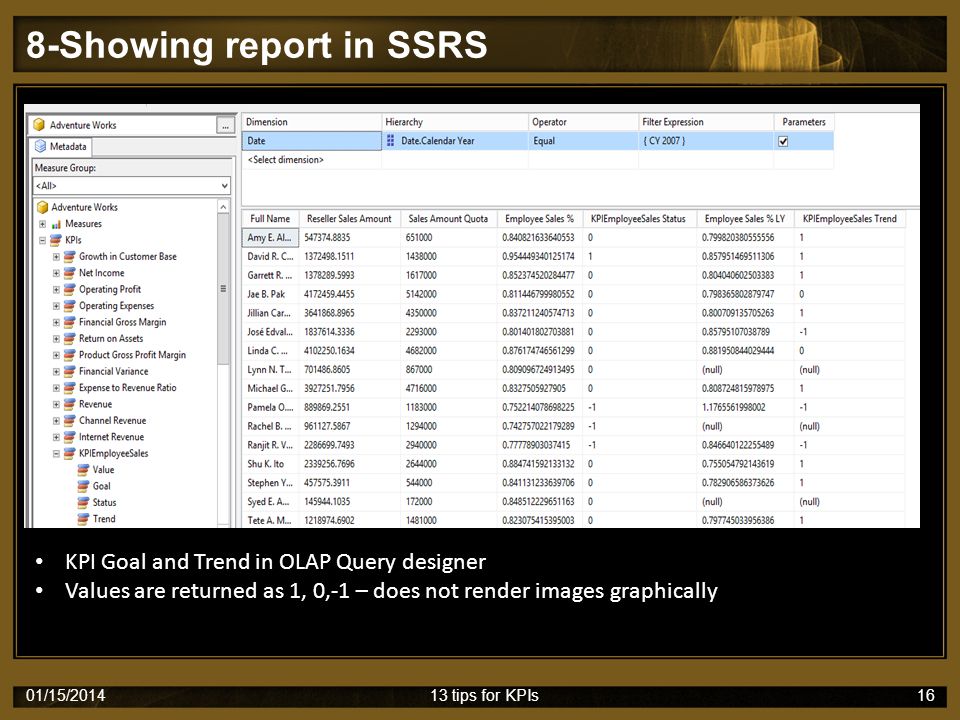Click the KPIEmployeeSales Status column header

pyautogui.click(x=638, y=219)
